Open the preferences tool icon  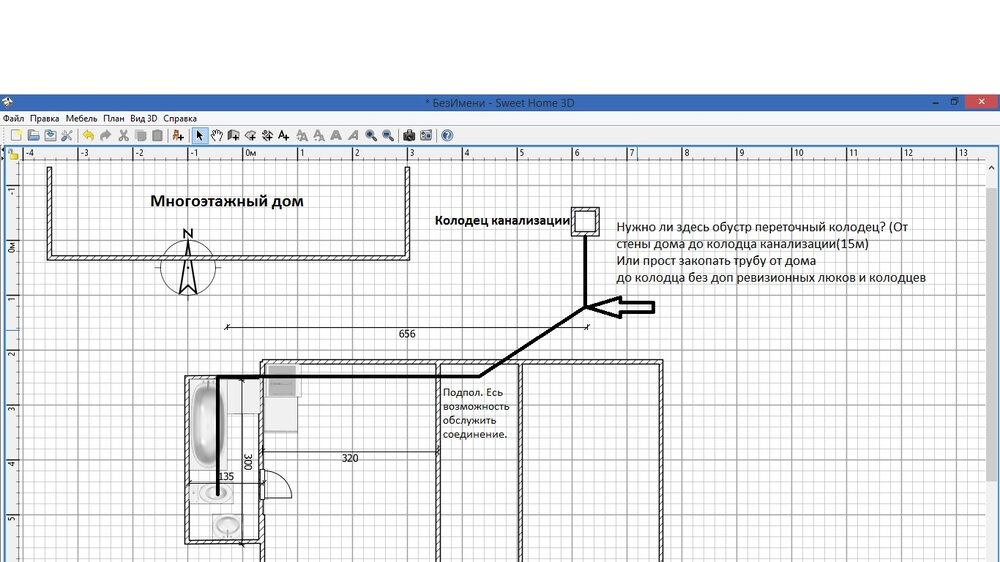pos(67,135)
